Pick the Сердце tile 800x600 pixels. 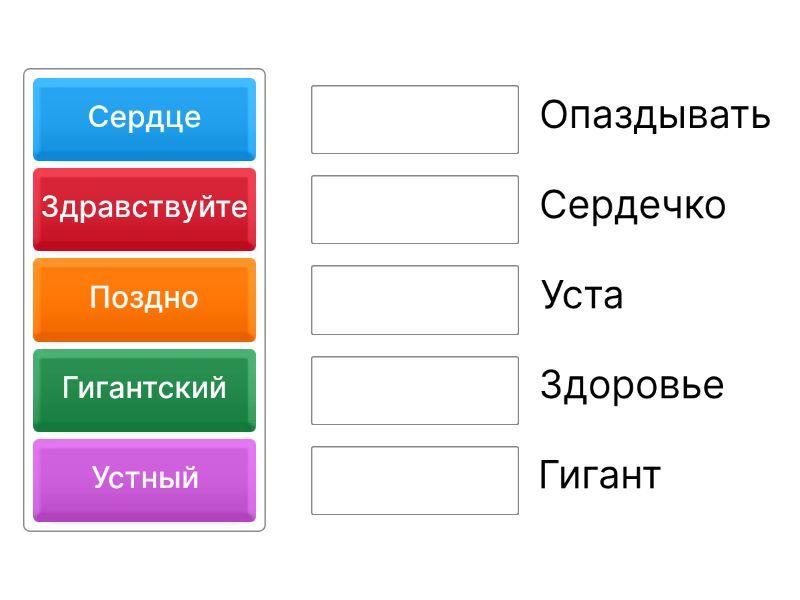tap(144, 118)
